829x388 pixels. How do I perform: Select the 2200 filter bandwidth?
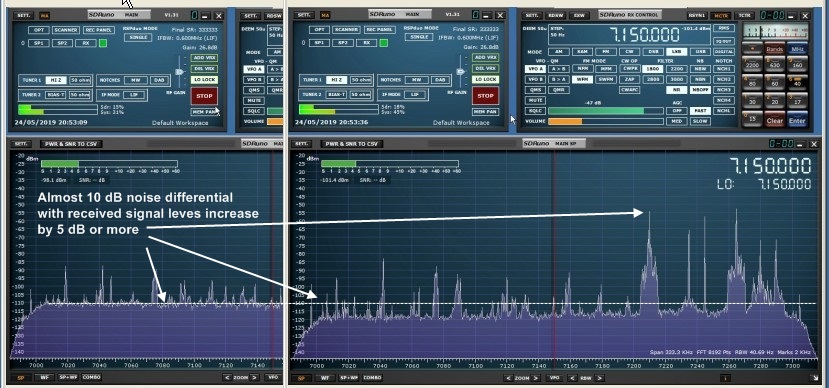(676, 69)
